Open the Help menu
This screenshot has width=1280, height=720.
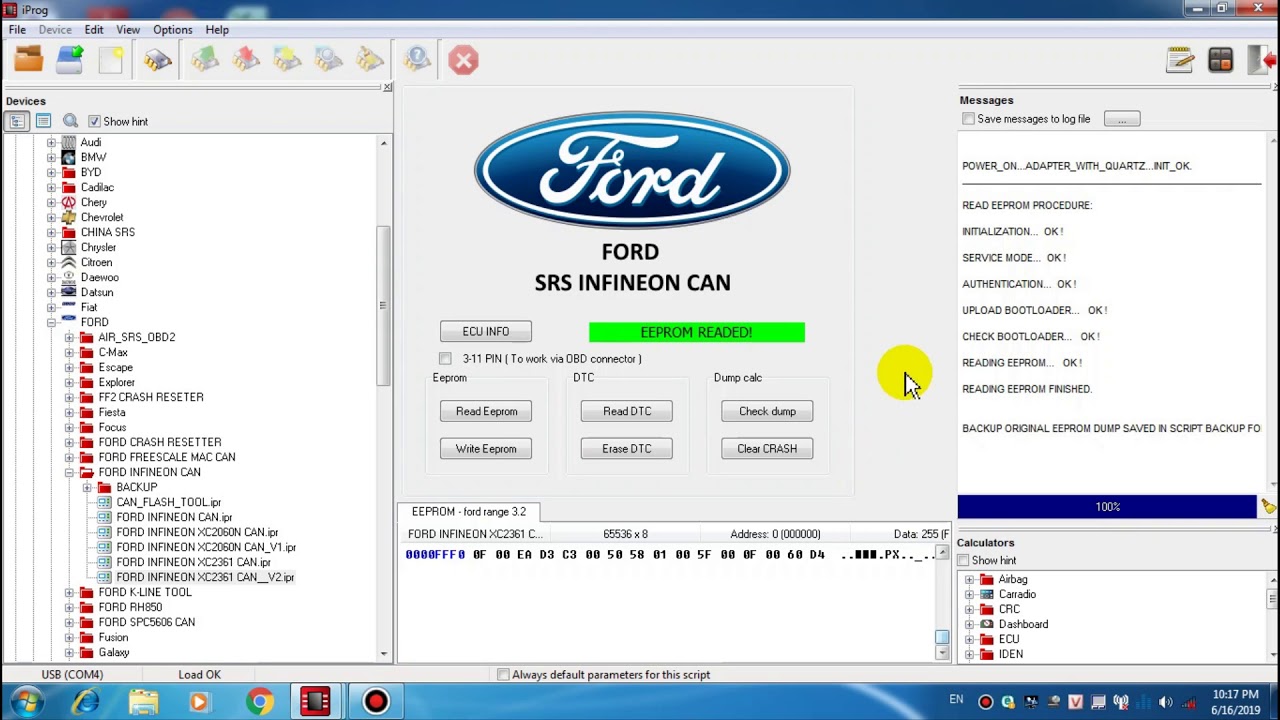point(217,30)
